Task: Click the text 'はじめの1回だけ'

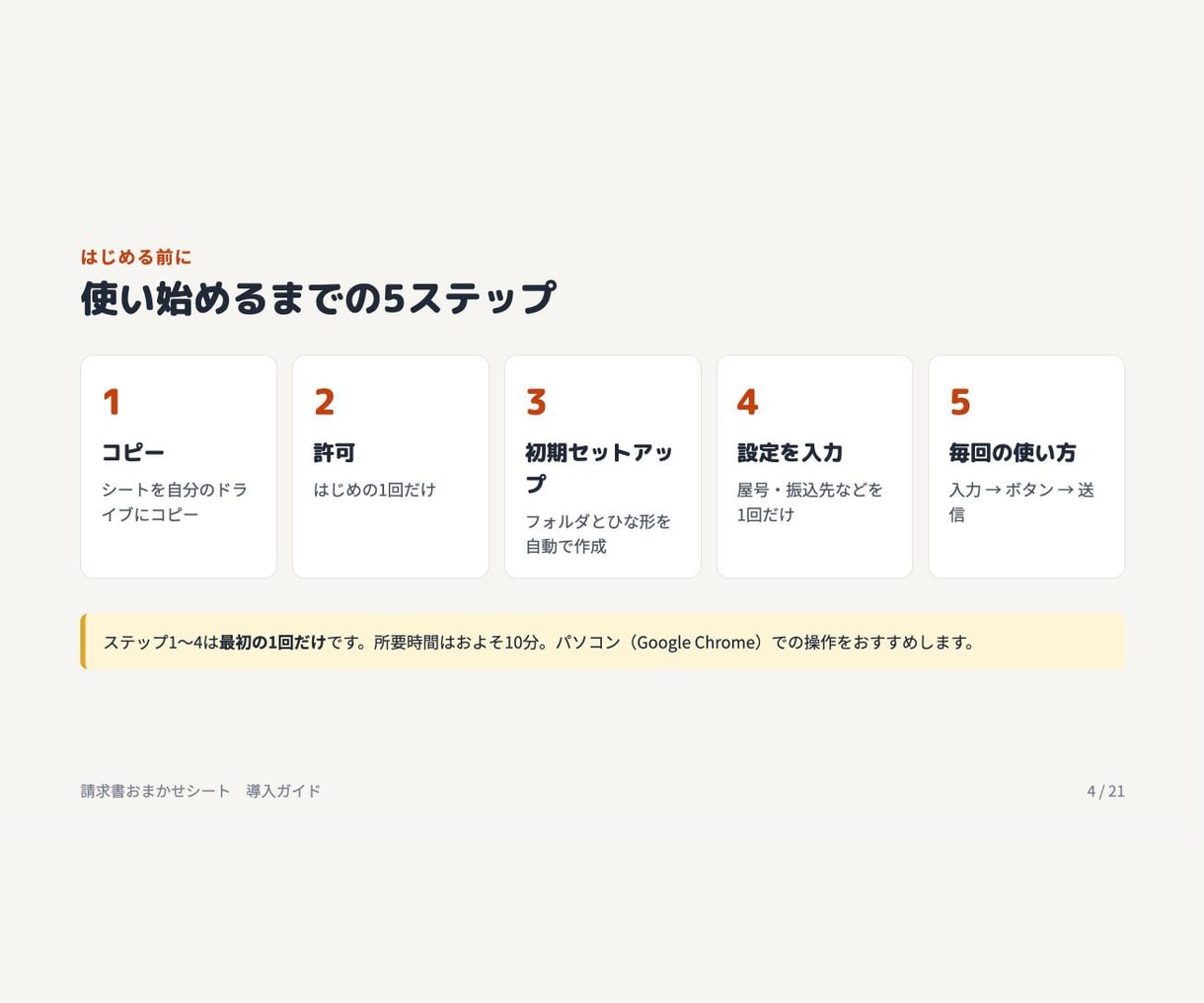Action: click(375, 490)
